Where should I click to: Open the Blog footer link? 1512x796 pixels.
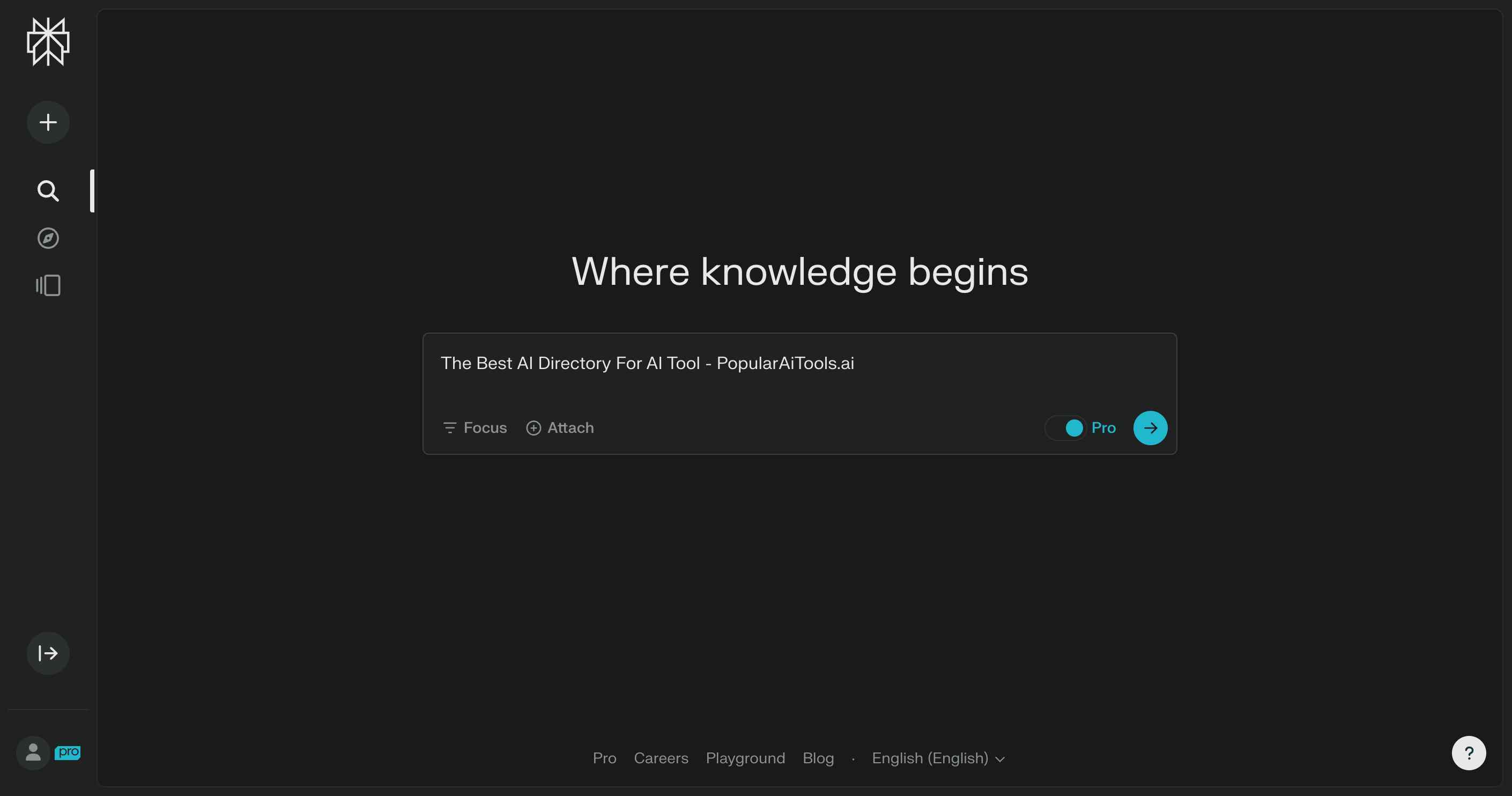tap(818, 758)
